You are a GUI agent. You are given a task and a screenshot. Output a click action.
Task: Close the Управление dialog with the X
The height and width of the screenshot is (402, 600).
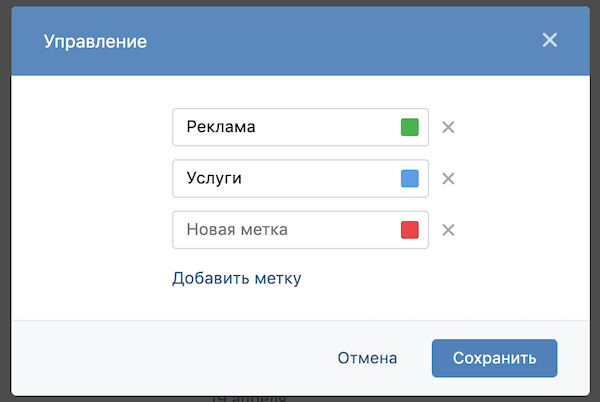[549, 41]
